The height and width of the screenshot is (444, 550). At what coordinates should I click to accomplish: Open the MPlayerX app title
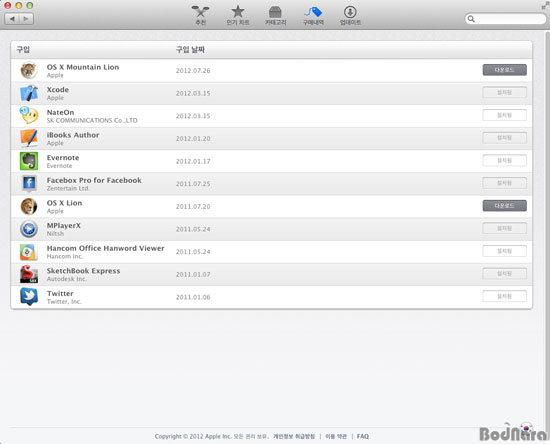point(63,226)
